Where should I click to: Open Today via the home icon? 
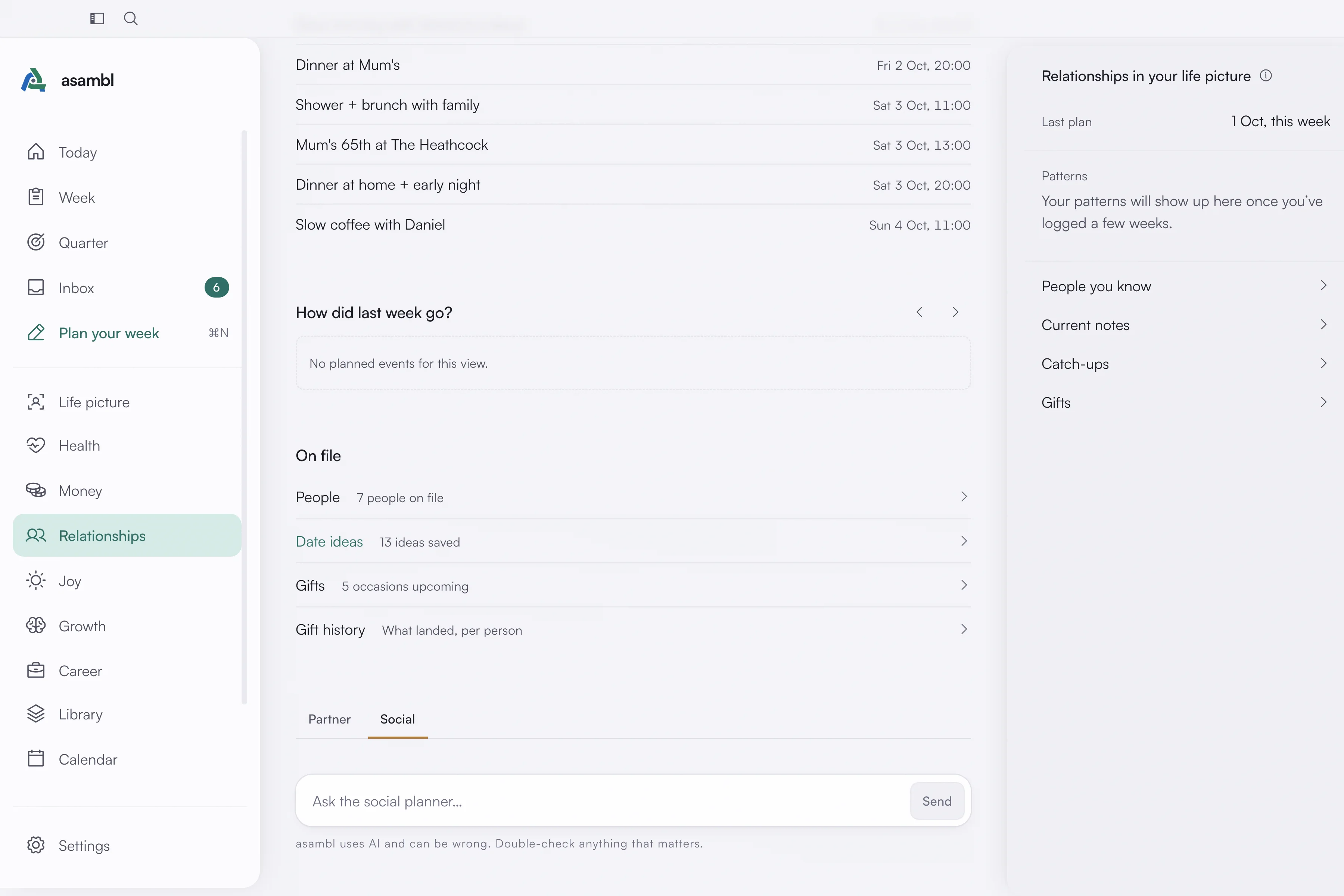pos(35,152)
